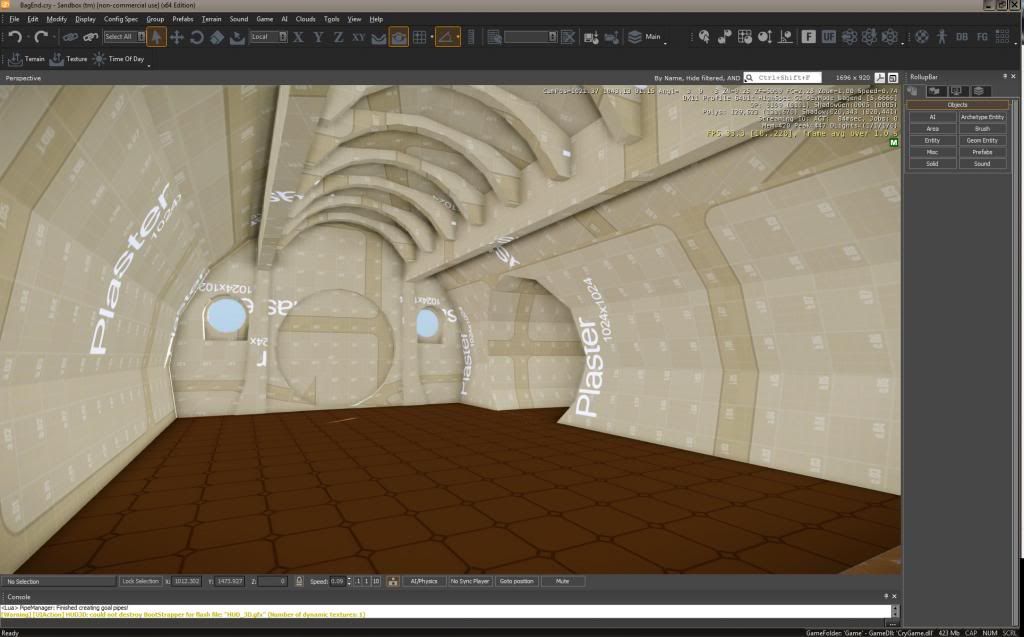Viewport: 1024px width, 637px height.
Task: Click the FG flow graph icon
Action: (x=983, y=37)
